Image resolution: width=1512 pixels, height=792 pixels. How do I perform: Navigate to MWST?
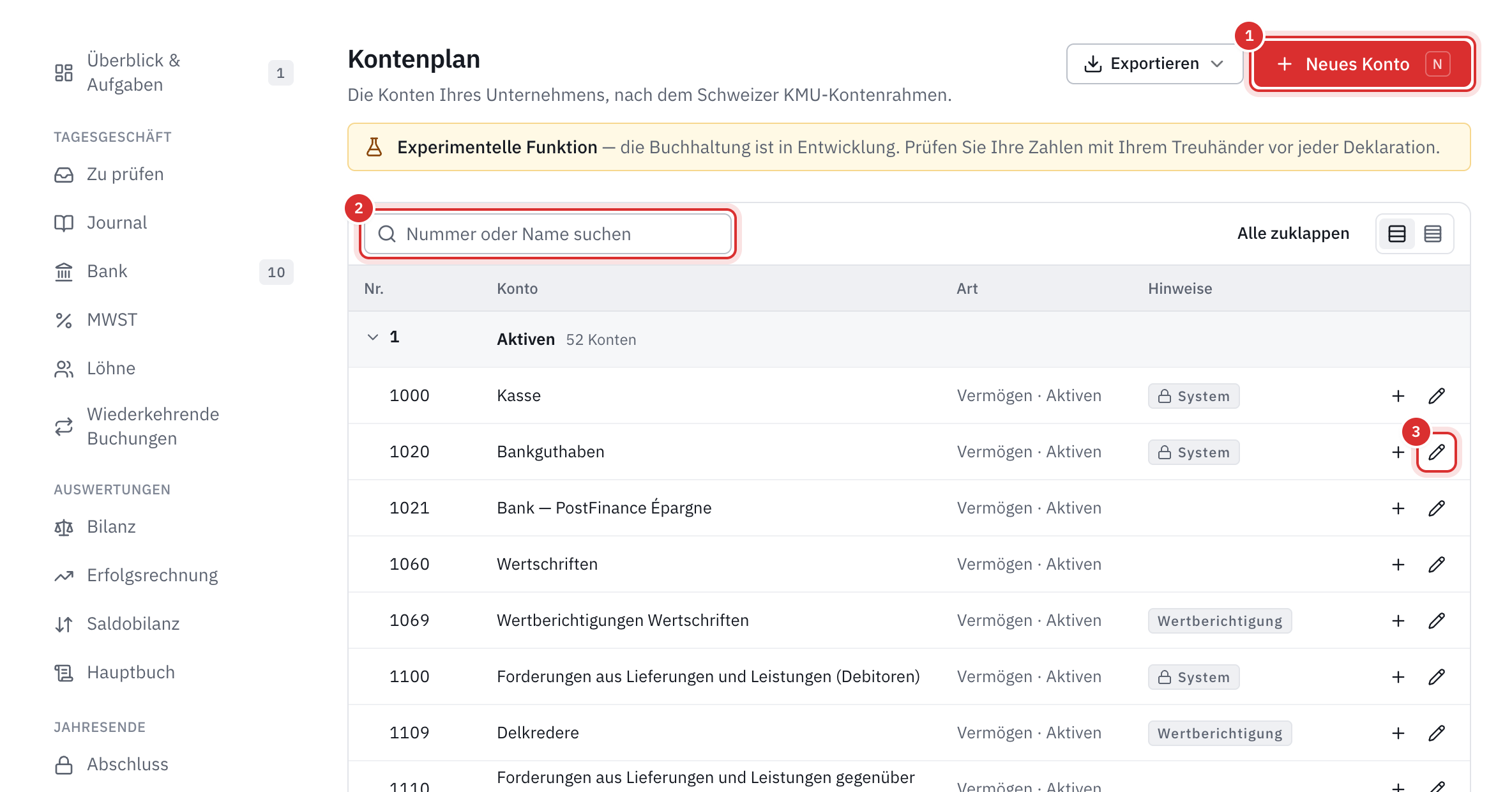[x=174, y=320]
